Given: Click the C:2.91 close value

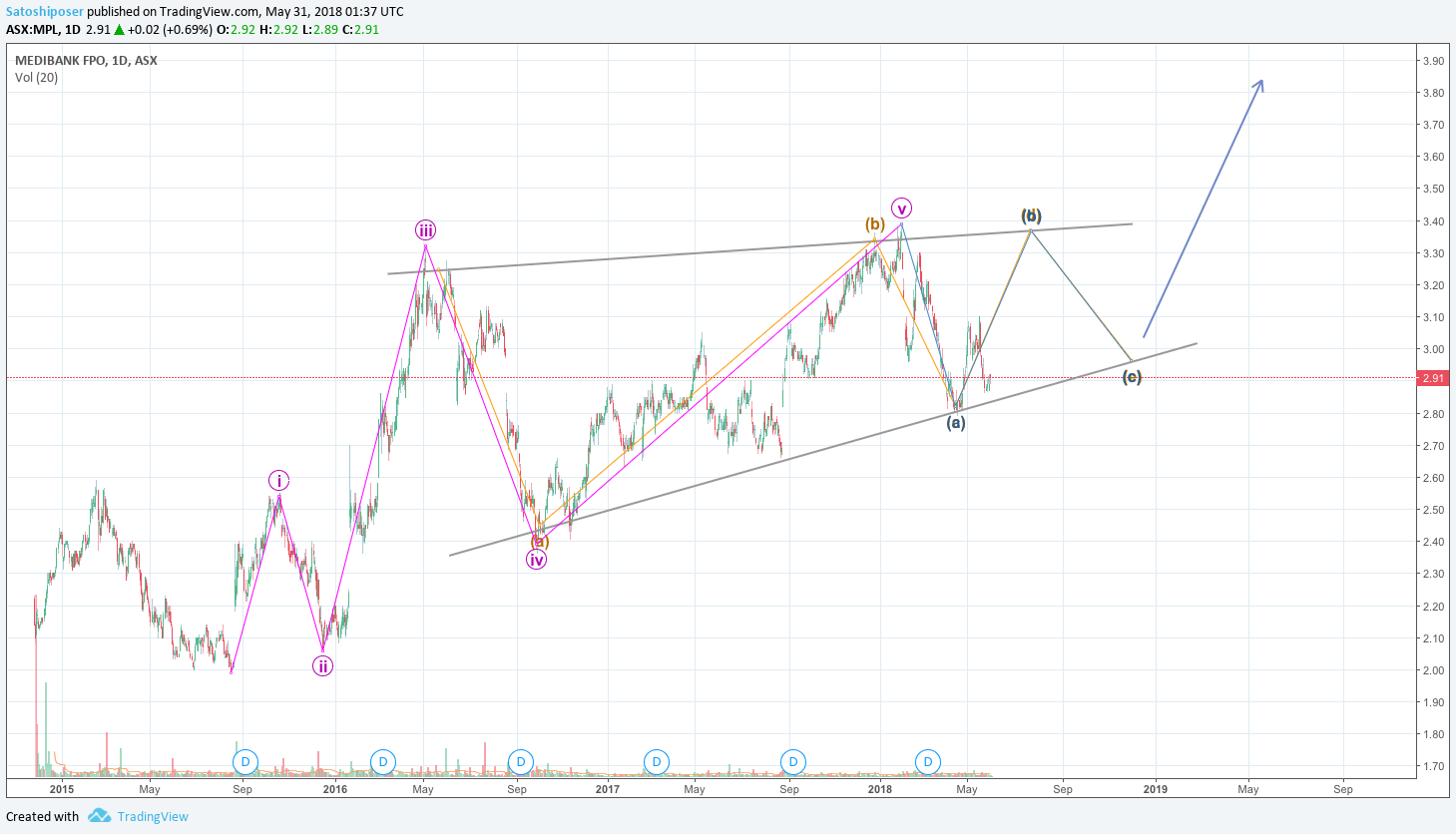Looking at the screenshot, I should [x=360, y=30].
